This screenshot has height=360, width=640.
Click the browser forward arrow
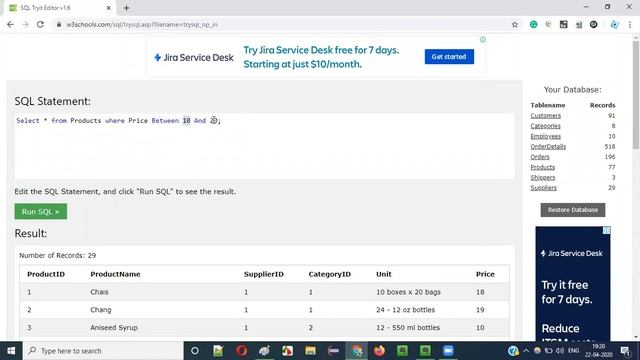point(25,24)
